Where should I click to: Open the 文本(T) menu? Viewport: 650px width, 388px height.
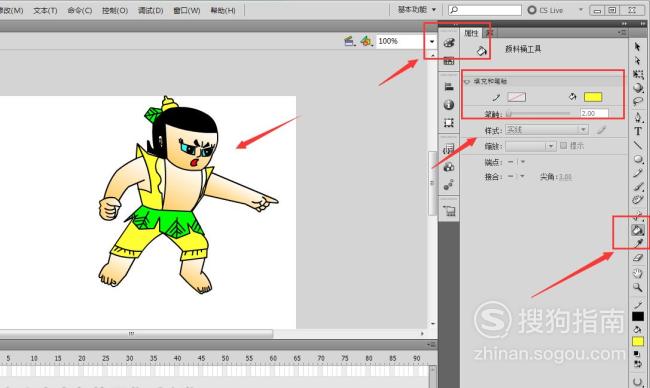[x=45, y=10]
